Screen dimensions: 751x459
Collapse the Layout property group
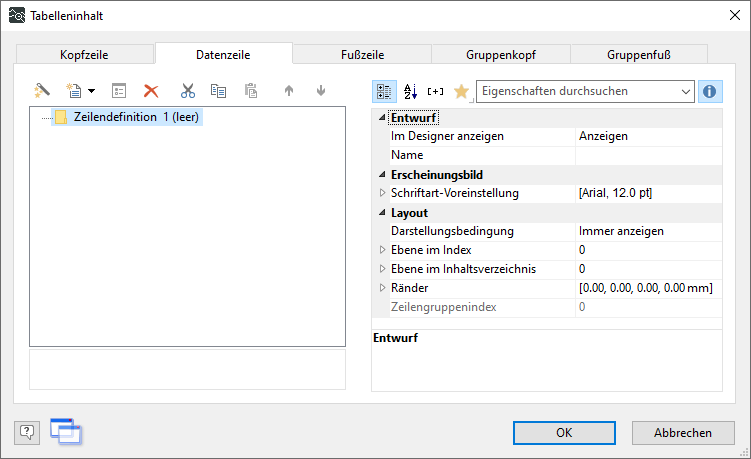382,212
